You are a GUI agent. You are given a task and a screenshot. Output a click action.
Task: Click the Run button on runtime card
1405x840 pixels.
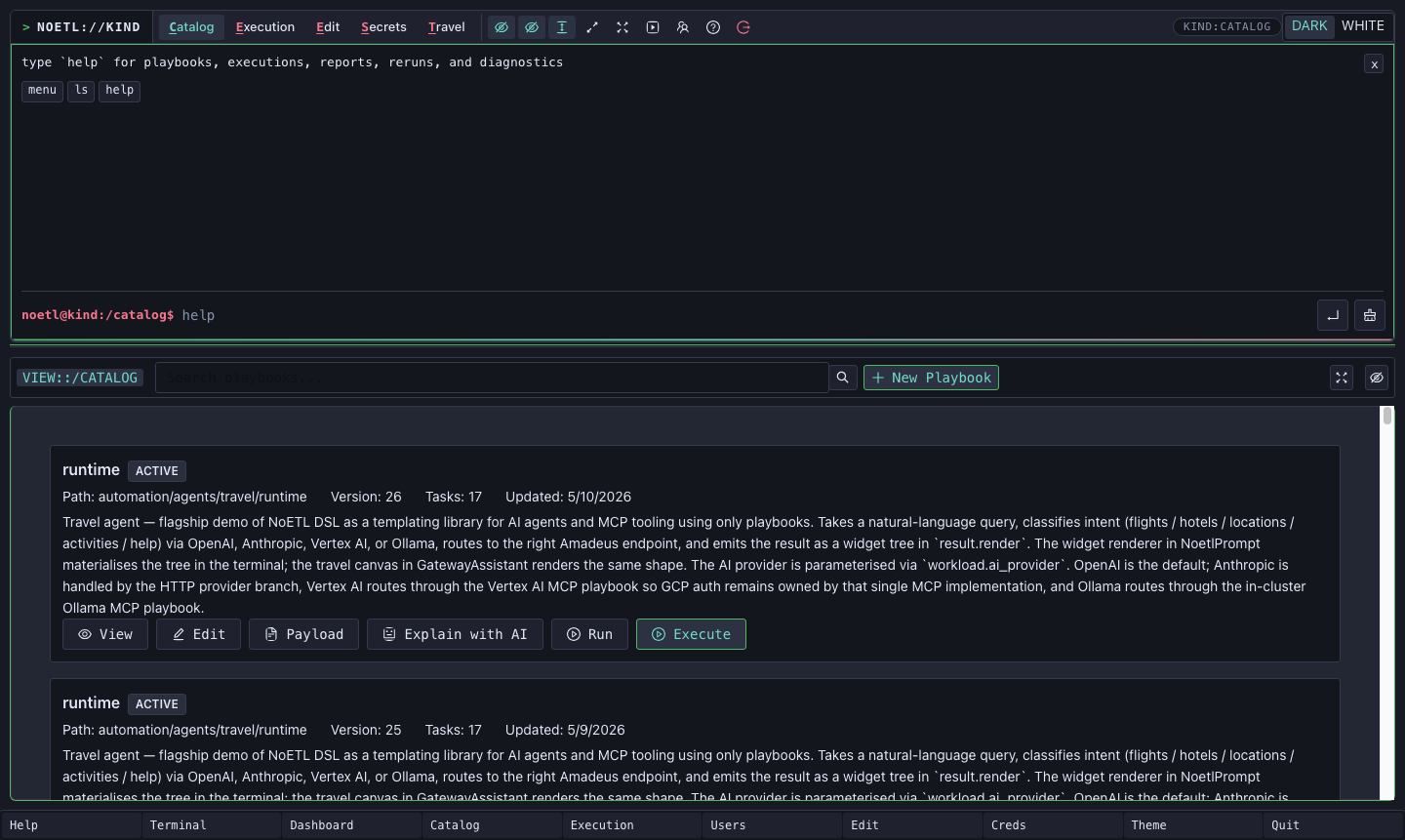pos(589,634)
